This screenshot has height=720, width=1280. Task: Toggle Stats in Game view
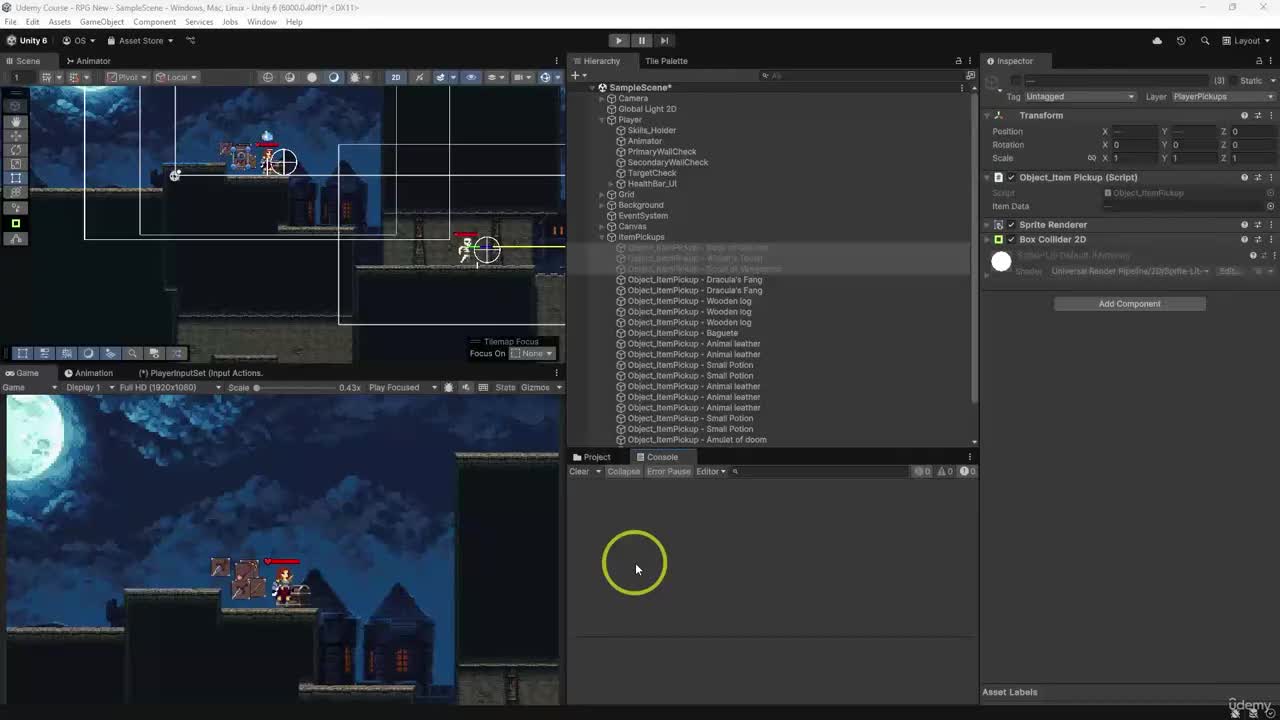click(x=505, y=388)
